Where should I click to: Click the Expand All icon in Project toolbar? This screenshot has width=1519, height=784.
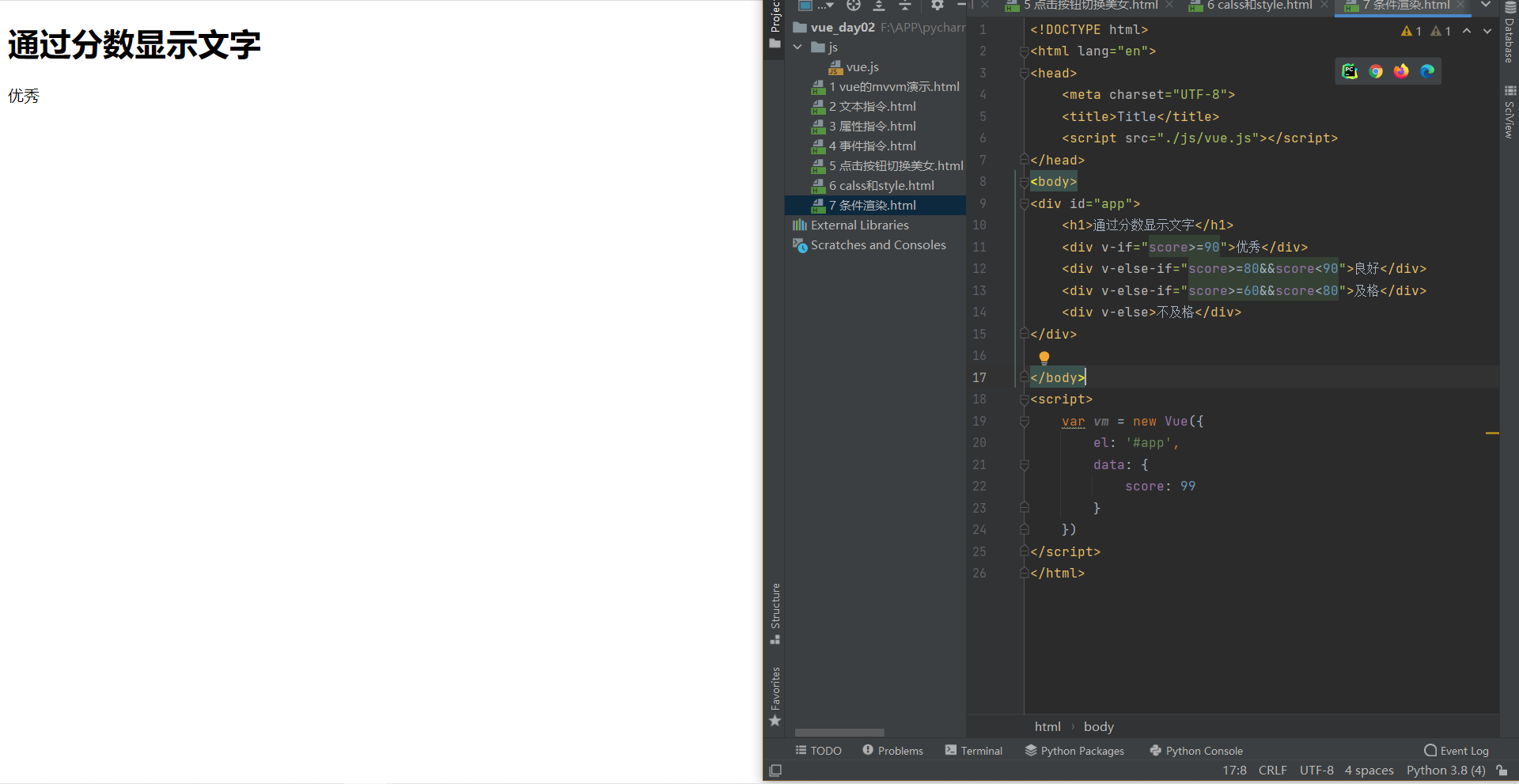(x=879, y=6)
